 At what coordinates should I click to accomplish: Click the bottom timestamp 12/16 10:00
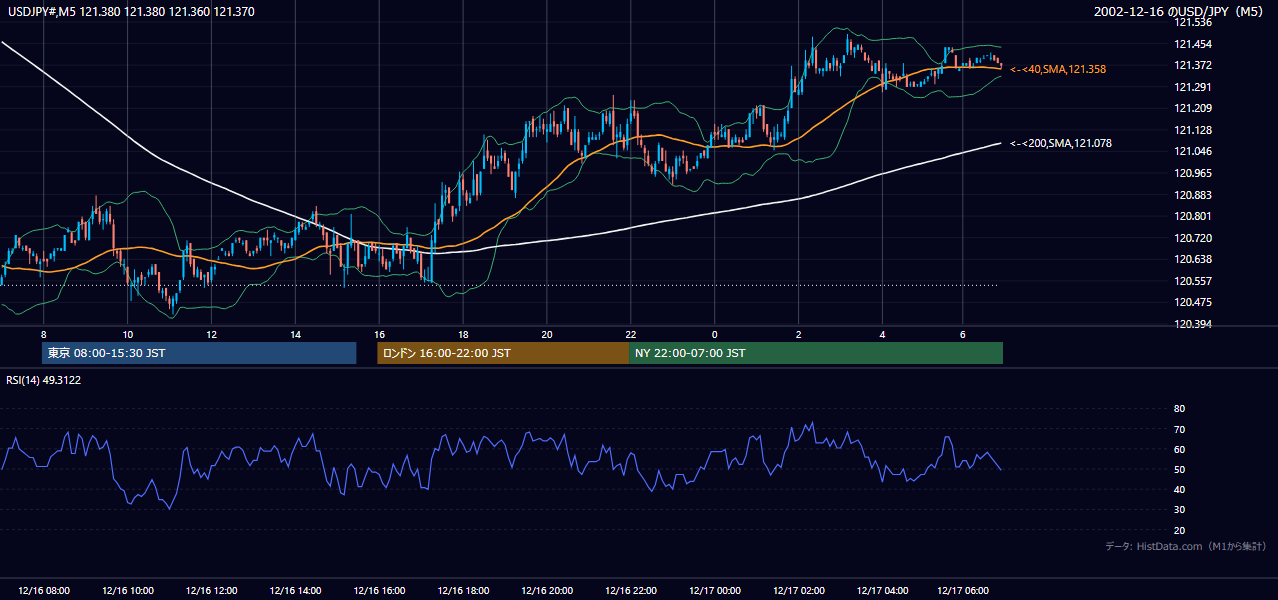[128, 591]
